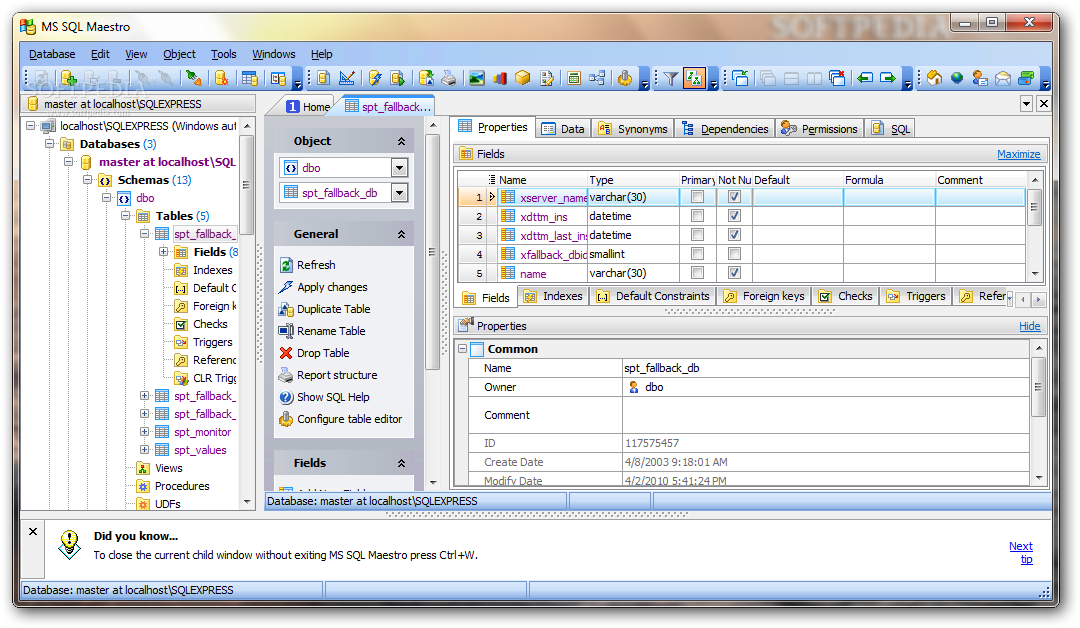This screenshot has width=1080, height=628.
Task: Open the spt_fallback_db table dropdown
Action: [399, 193]
